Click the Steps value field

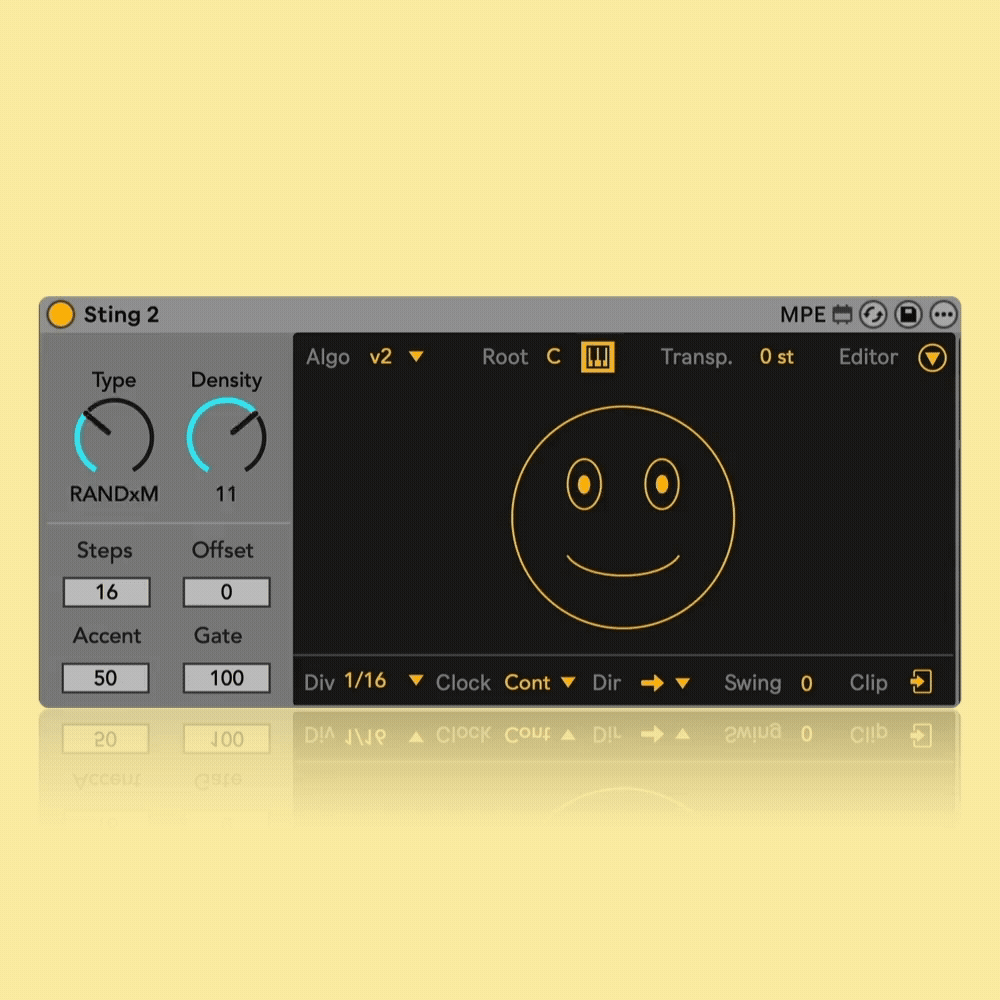click(106, 592)
